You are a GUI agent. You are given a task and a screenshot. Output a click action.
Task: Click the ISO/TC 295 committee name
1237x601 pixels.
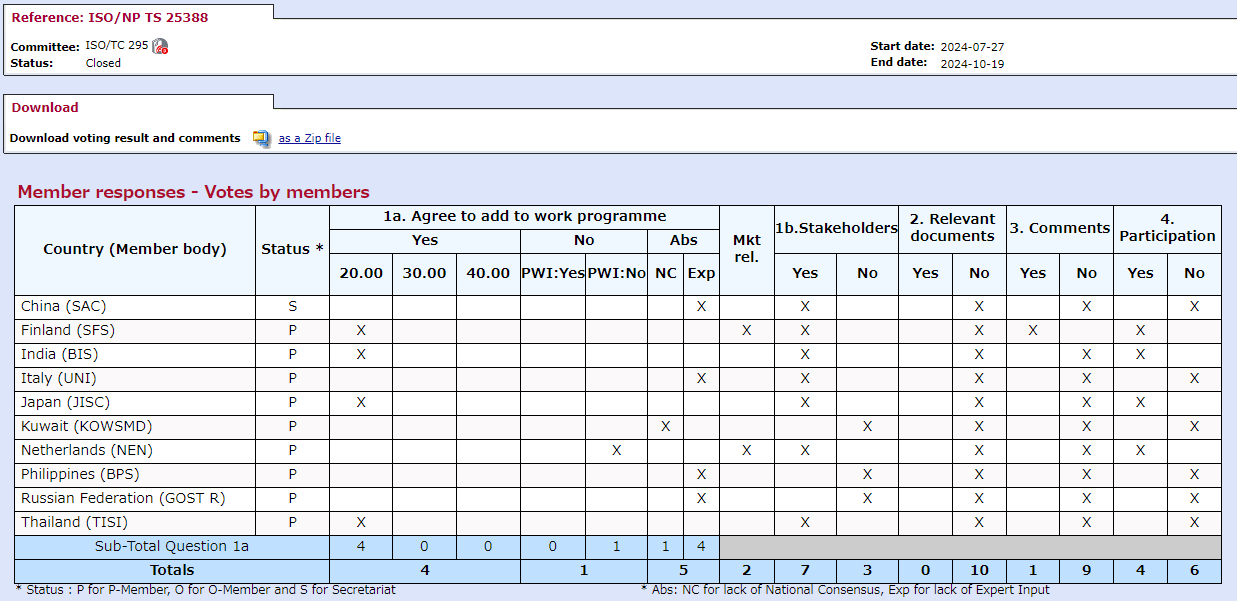(117, 46)
